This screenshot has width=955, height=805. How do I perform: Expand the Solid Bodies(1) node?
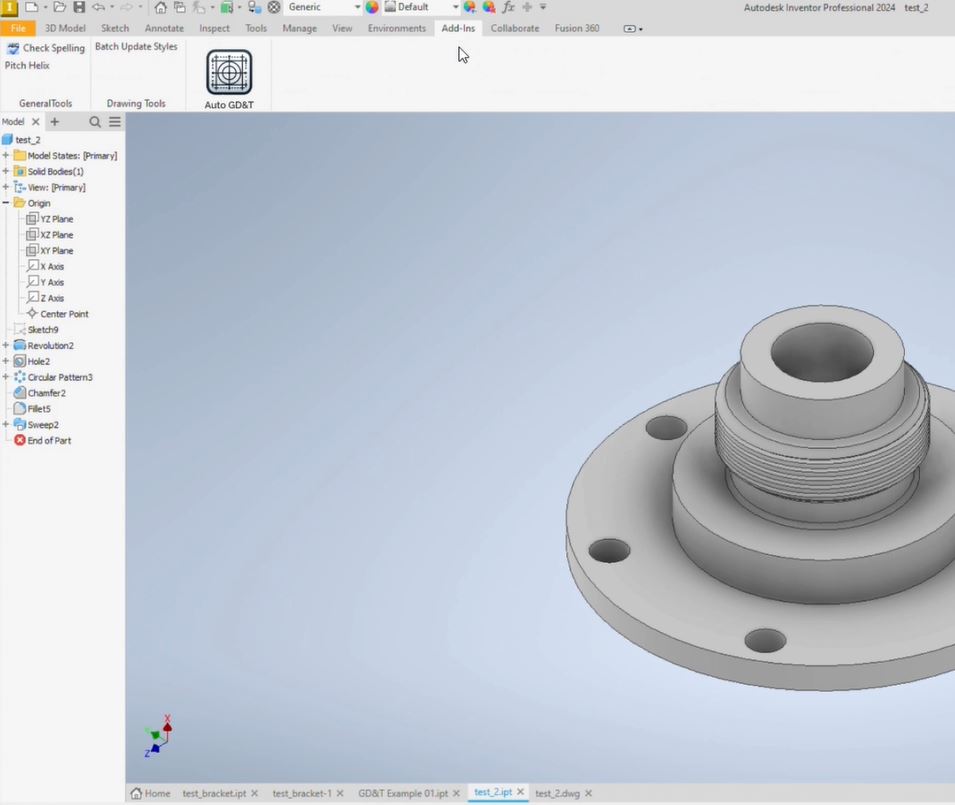click(x=5, y=171)
